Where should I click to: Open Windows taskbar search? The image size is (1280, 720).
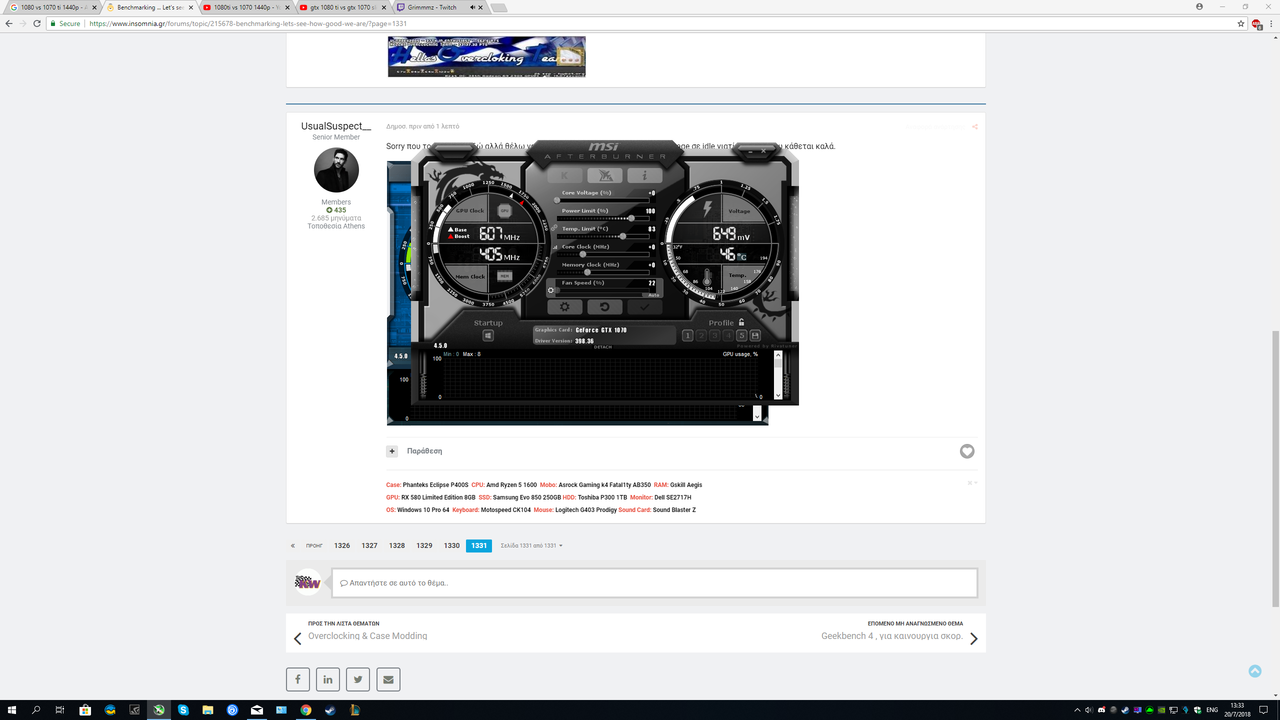pos(36,710)
